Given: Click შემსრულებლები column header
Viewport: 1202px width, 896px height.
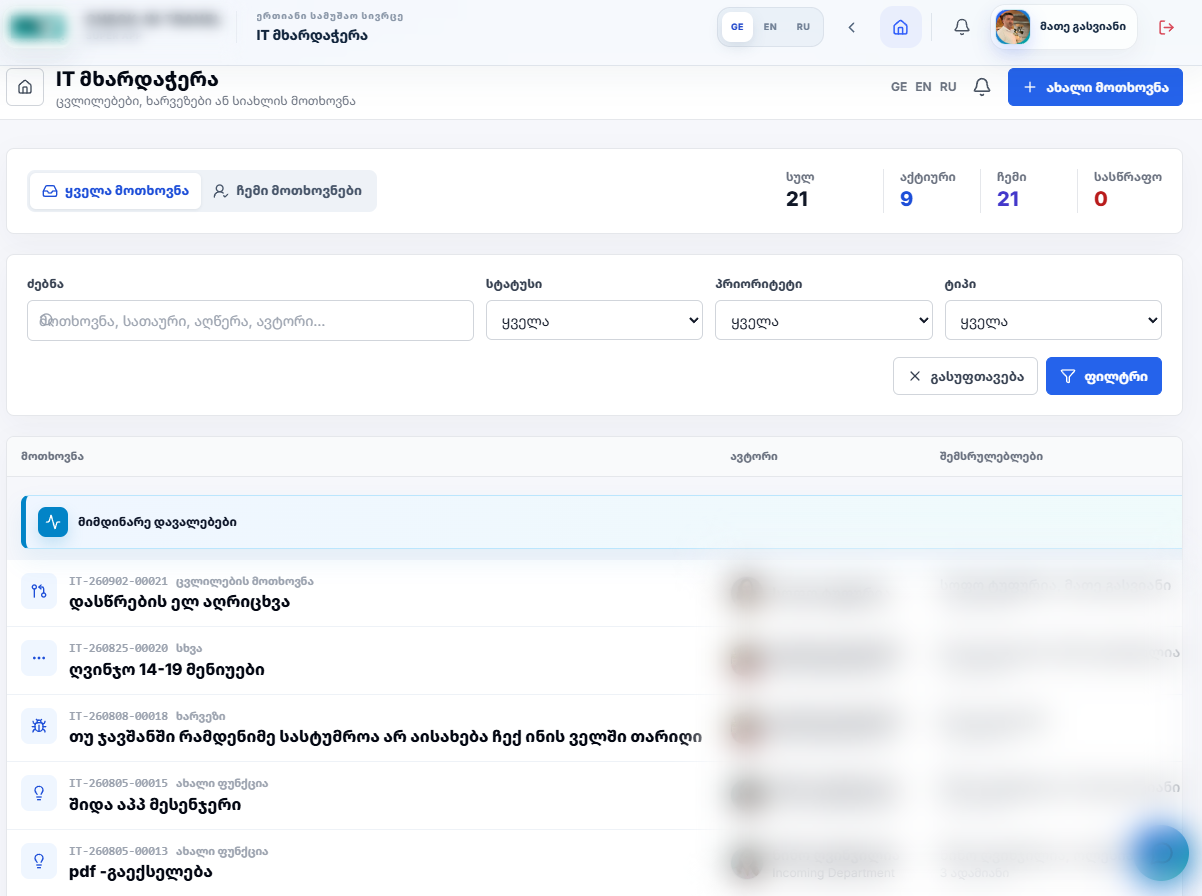Looking at the screenshot, I should (991, 456).
